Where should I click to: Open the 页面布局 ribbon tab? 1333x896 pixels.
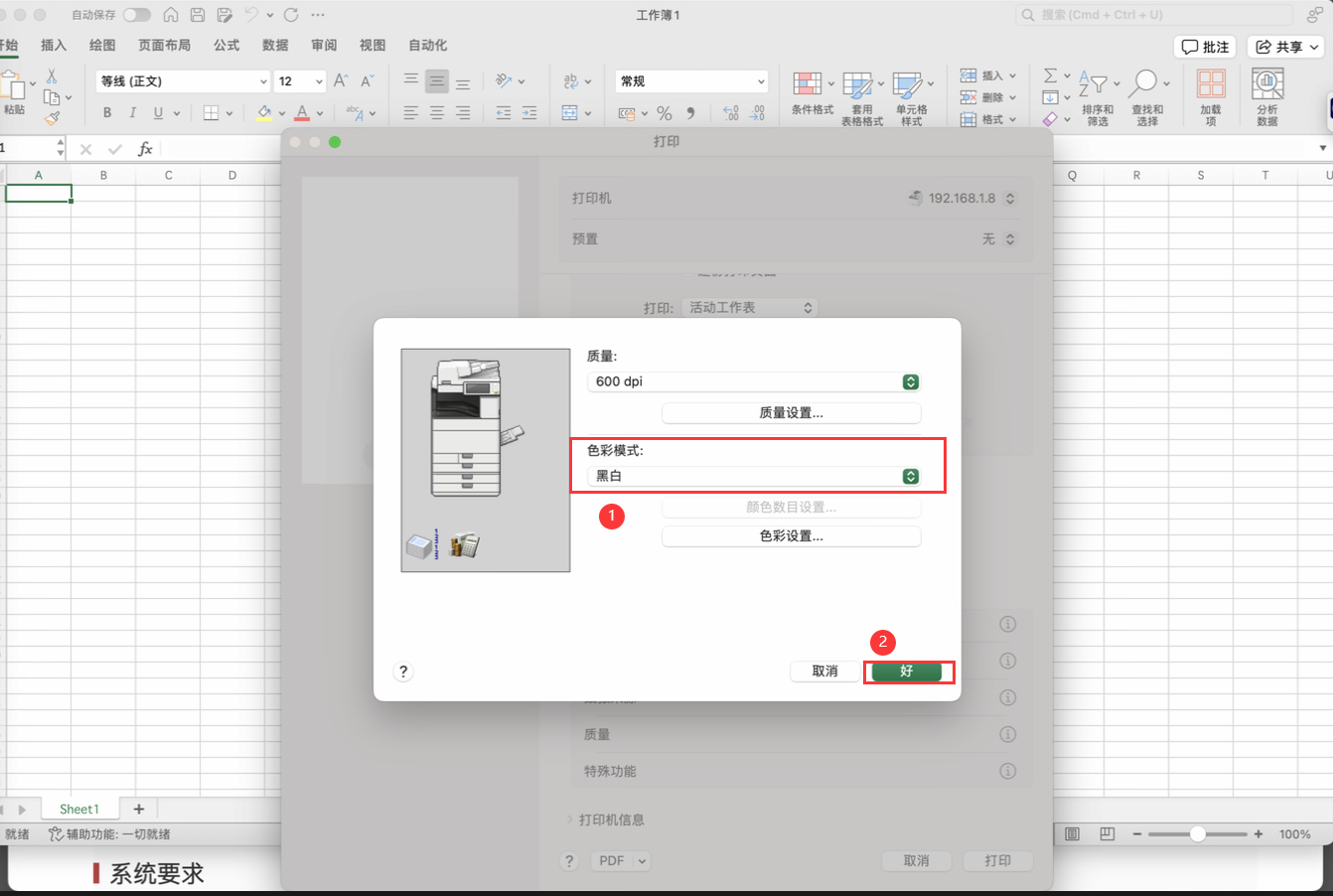pos(164,46)
